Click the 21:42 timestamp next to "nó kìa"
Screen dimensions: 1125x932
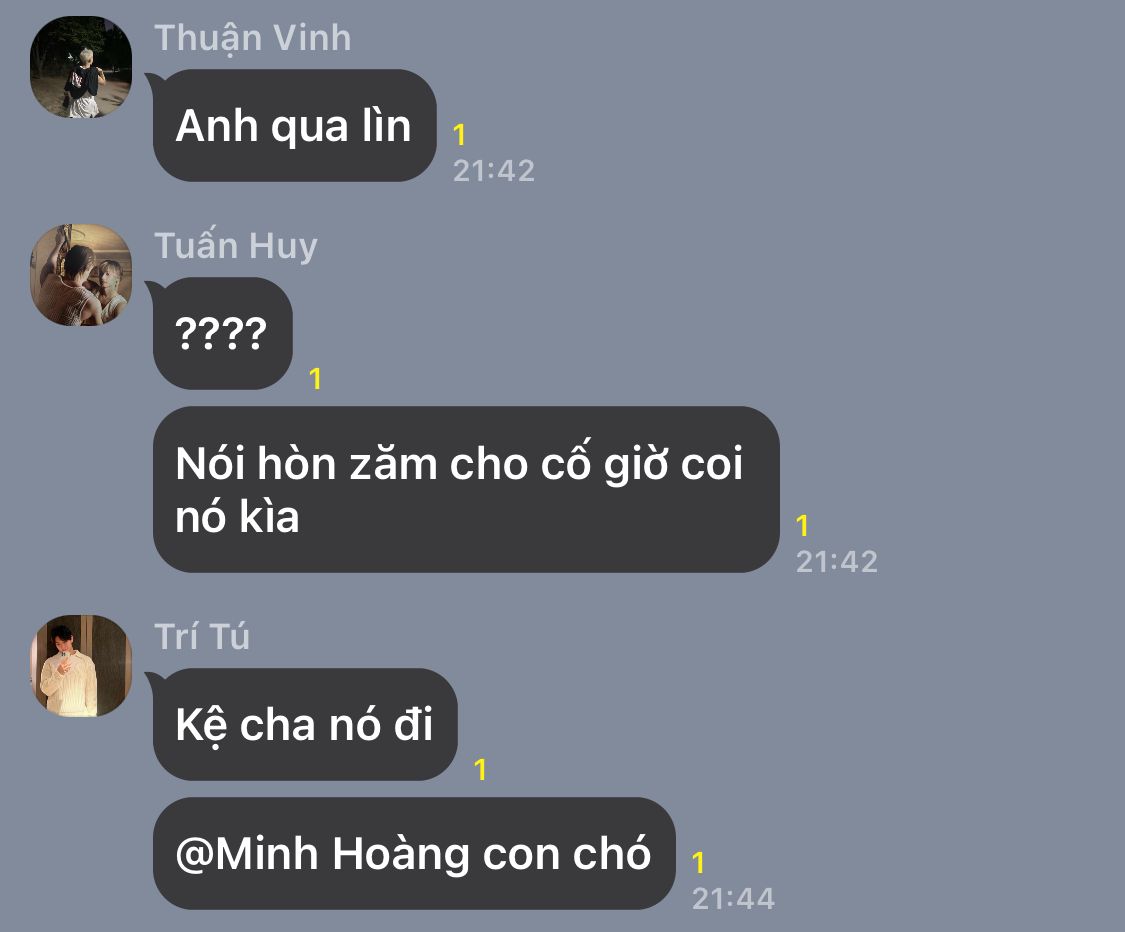coord(837,562)
